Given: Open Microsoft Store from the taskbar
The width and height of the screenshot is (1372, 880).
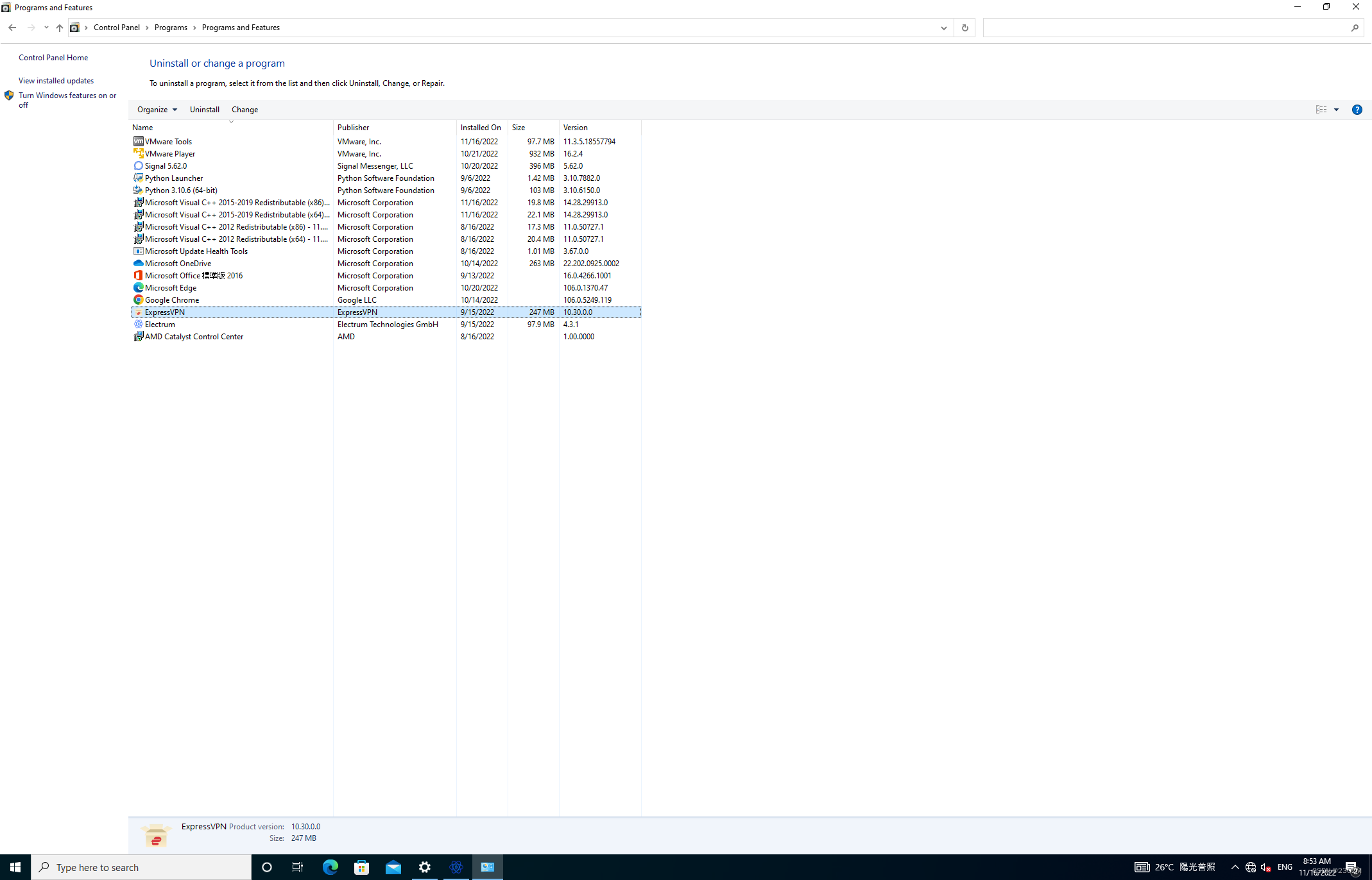Looking at the screenshot, I should (361, 867).
